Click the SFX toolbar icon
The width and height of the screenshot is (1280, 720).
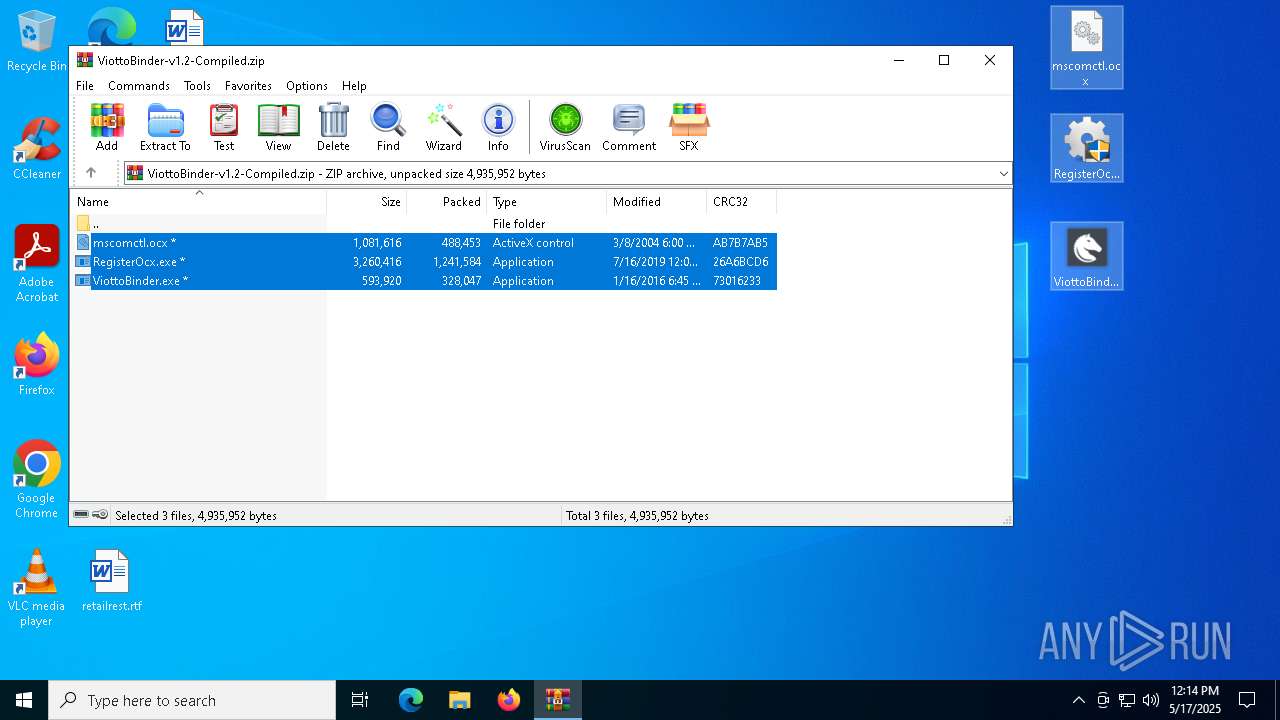coord(689,127)
